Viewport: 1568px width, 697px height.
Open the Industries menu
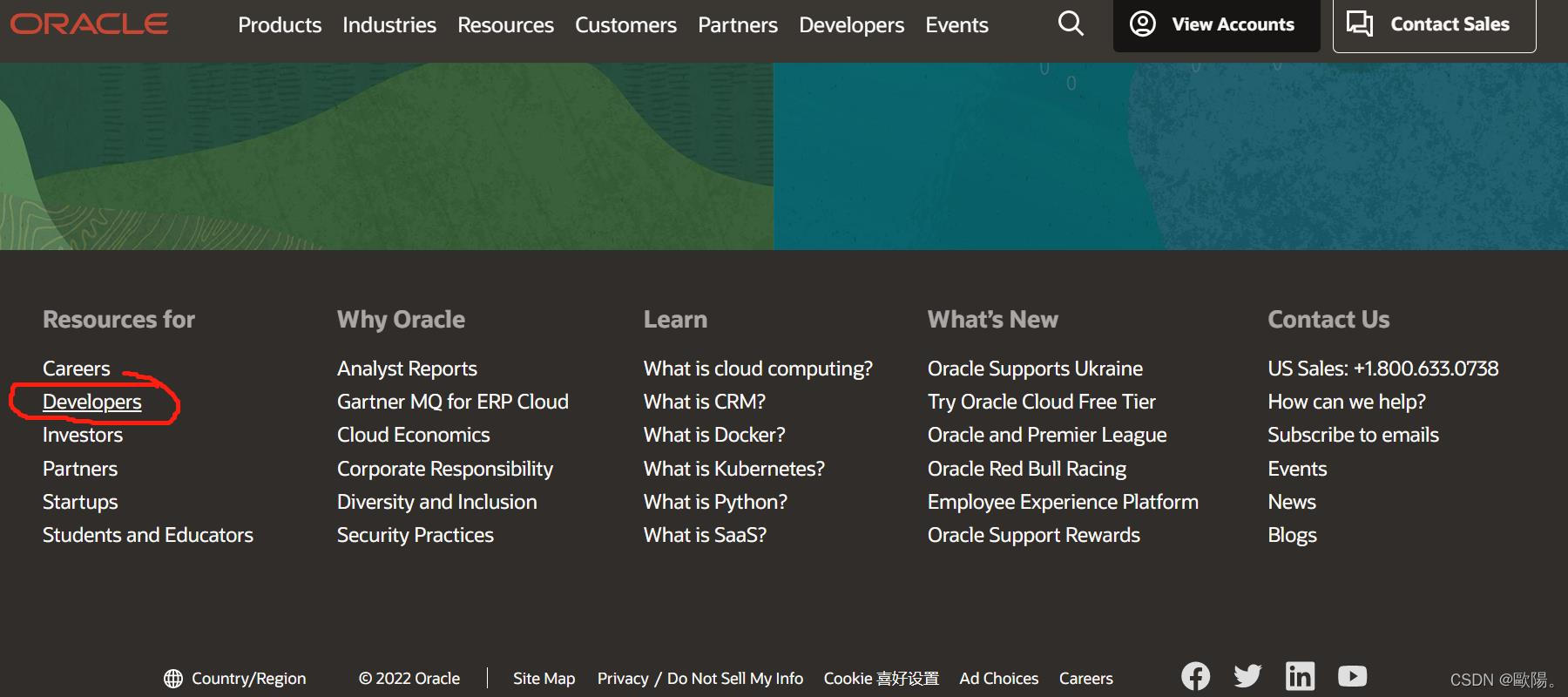pyautogui.click(x=389, y=25)
